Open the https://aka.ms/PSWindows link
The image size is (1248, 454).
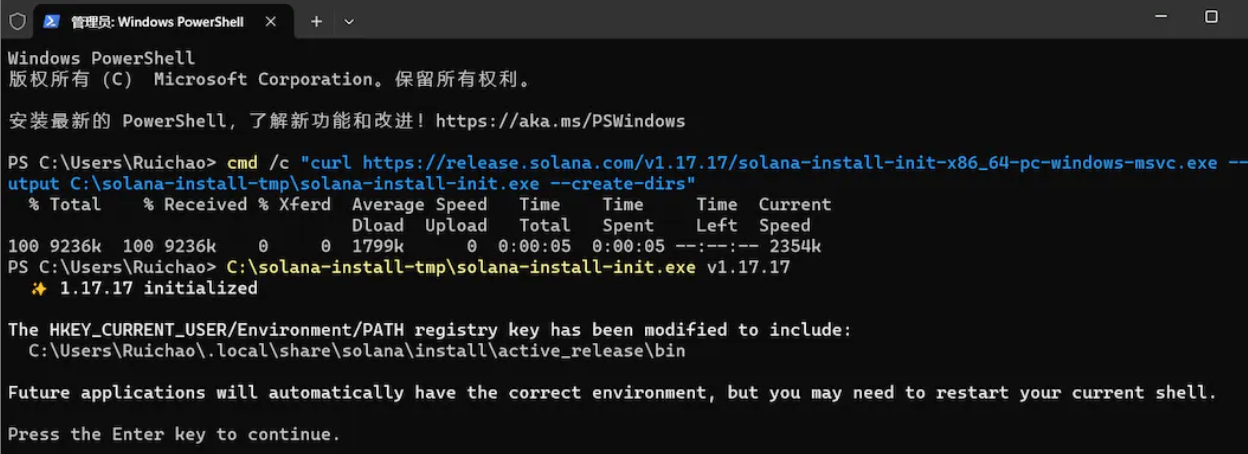point(560,121)
